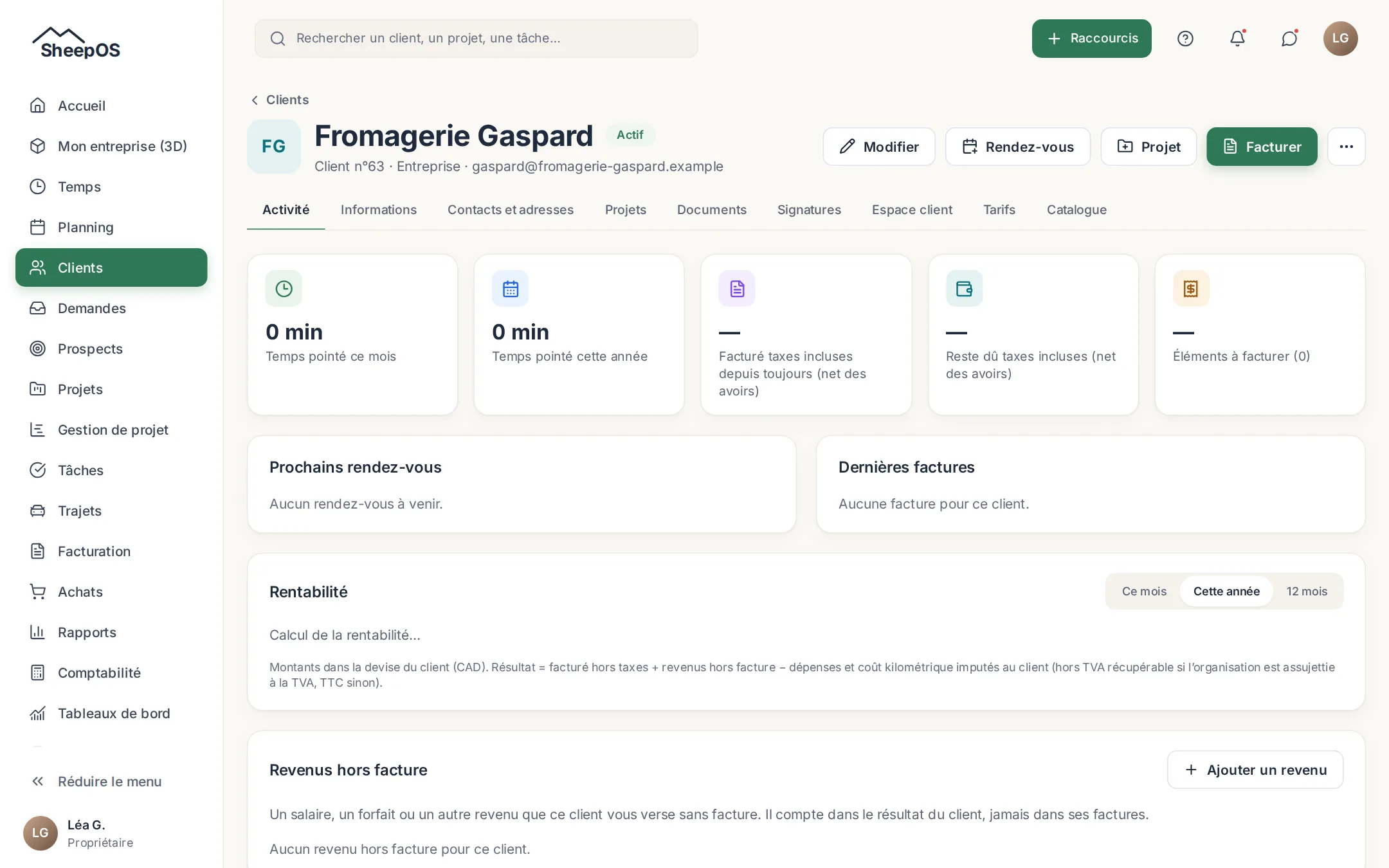Switch to the Documents tab
Viewport: 1389px width, 868px height.
(712, 210)
